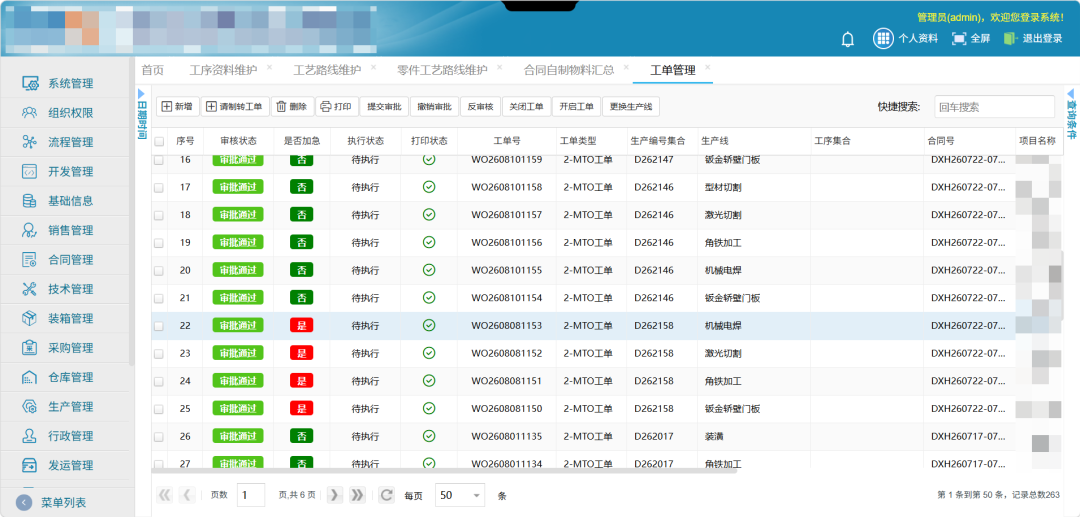This screenshot has width=1080, height=517.
Task: Click 提交审批 button
Action: point(384,107)
